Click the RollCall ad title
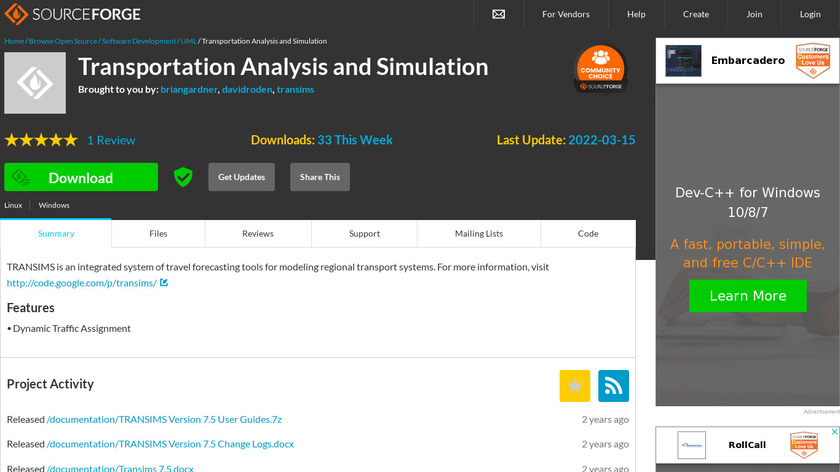Screen dimensions: 840x472 [x=747, y=445]
